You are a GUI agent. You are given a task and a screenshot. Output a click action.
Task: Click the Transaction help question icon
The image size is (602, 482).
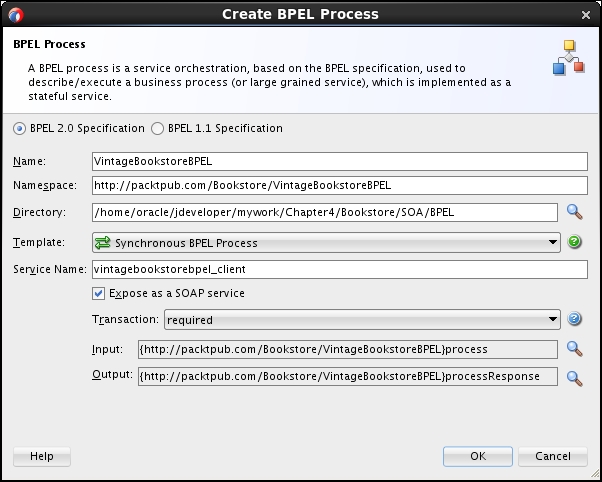[574, 320]
